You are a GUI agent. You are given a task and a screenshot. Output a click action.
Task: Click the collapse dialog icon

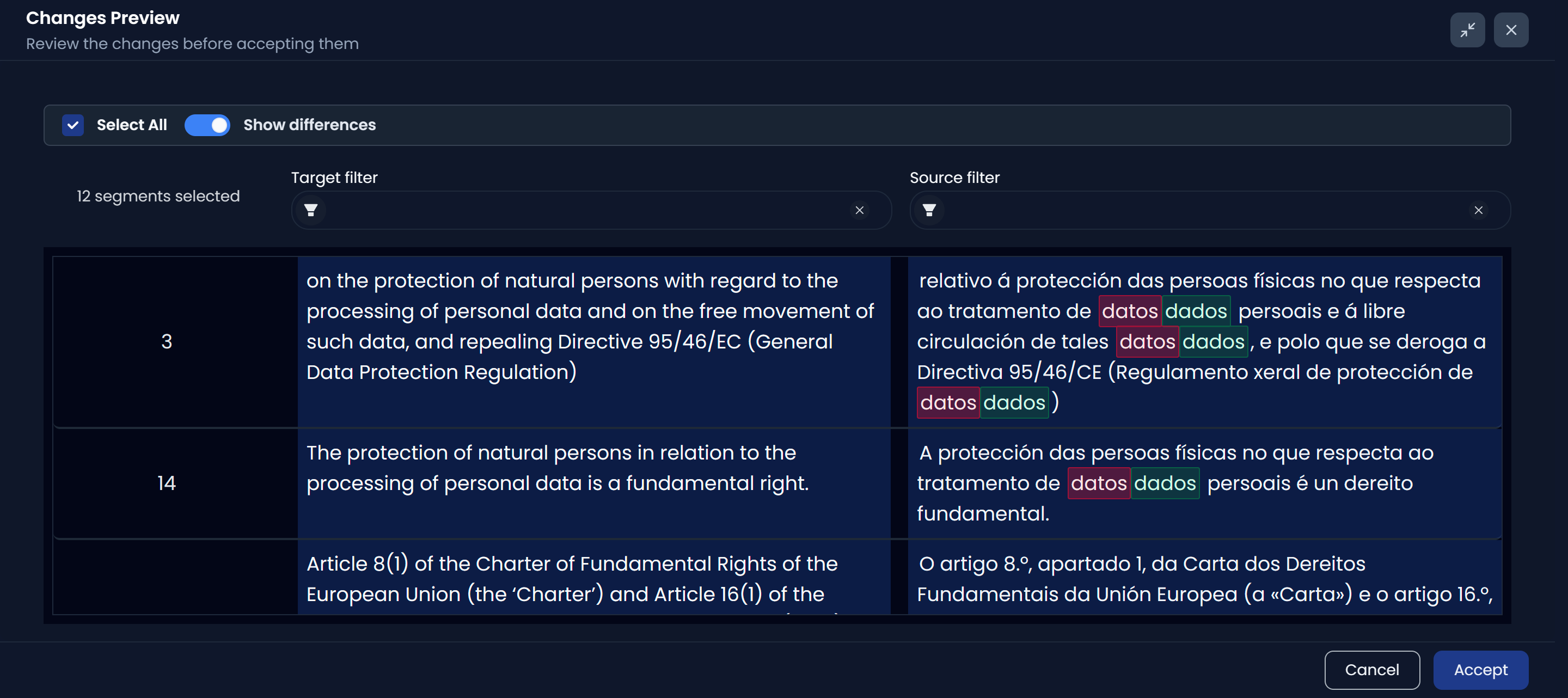pyautogui.click(x=1467, y=30)
